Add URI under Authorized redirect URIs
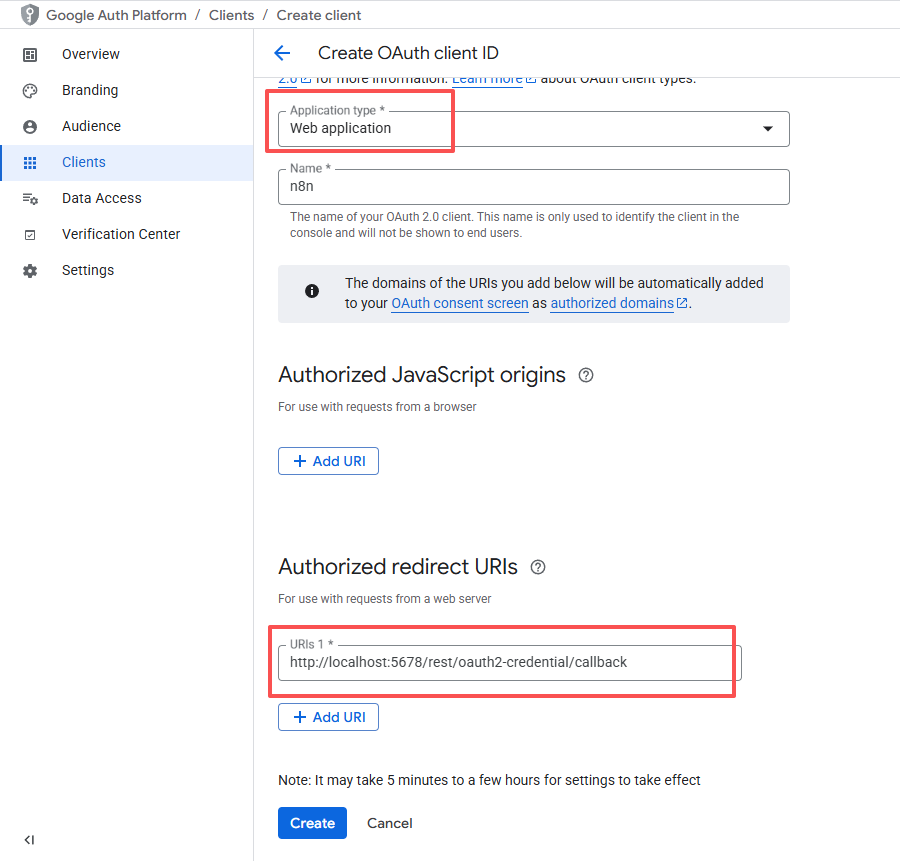The height and width of the screenshot is (861, 900). (x=328, y=717)
